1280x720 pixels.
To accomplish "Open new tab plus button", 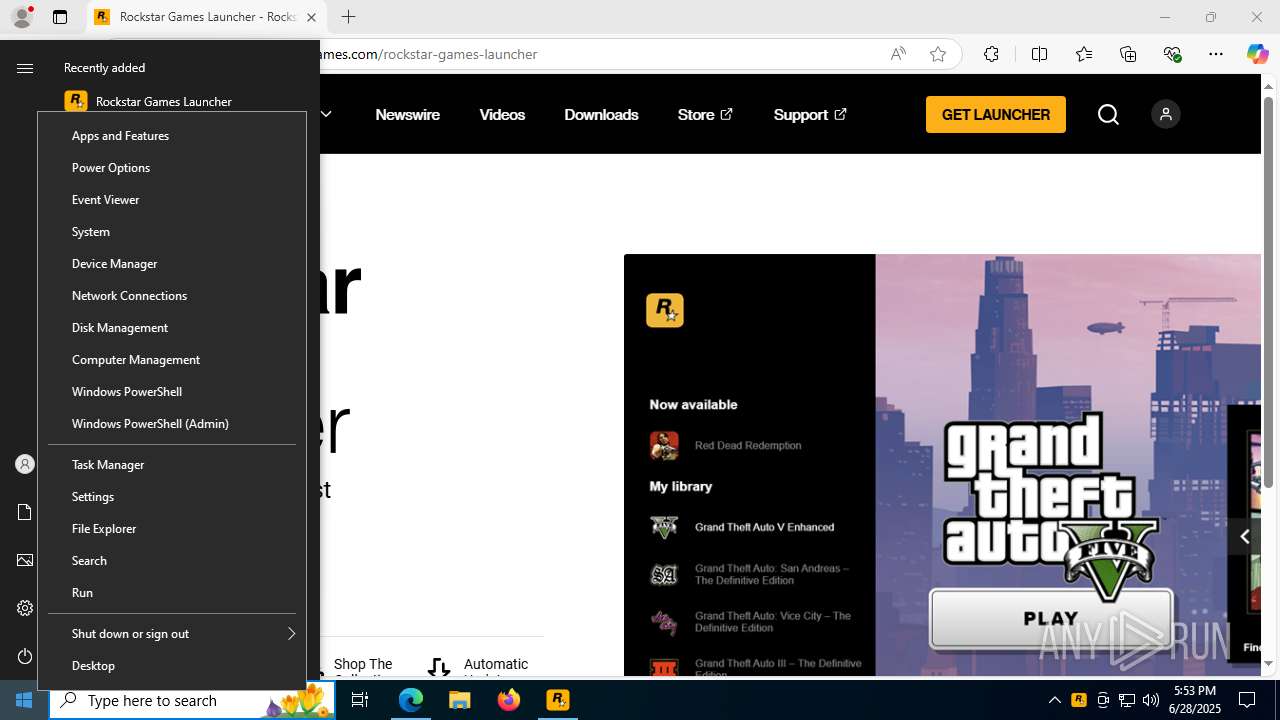I will coord(348,17).
